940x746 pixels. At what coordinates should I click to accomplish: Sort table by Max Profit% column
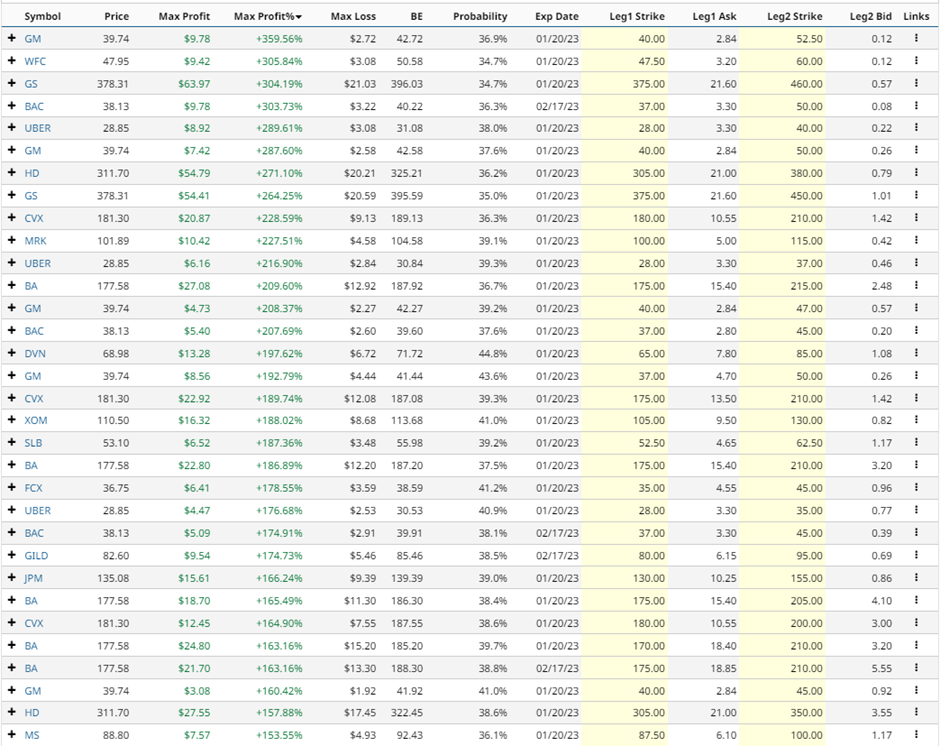(x=267, y=16)
